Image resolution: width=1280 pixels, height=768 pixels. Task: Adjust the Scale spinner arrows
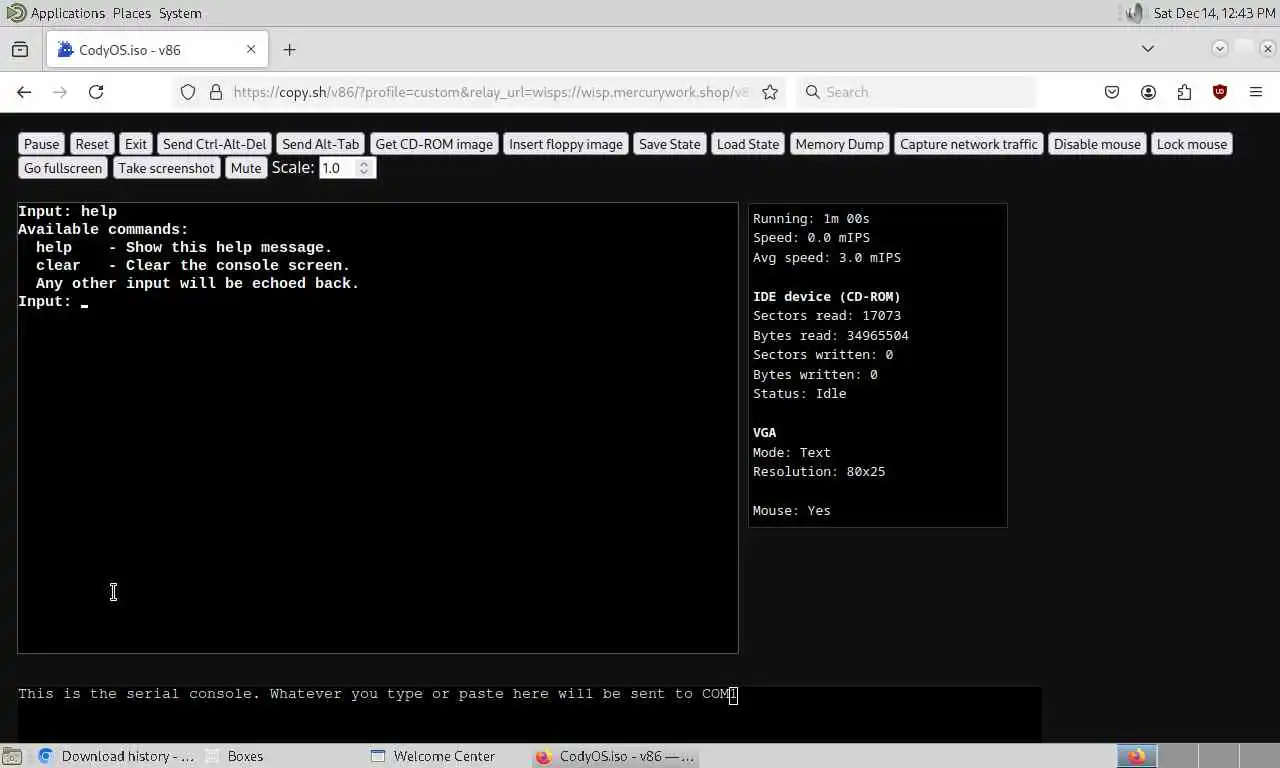[365, 168]
